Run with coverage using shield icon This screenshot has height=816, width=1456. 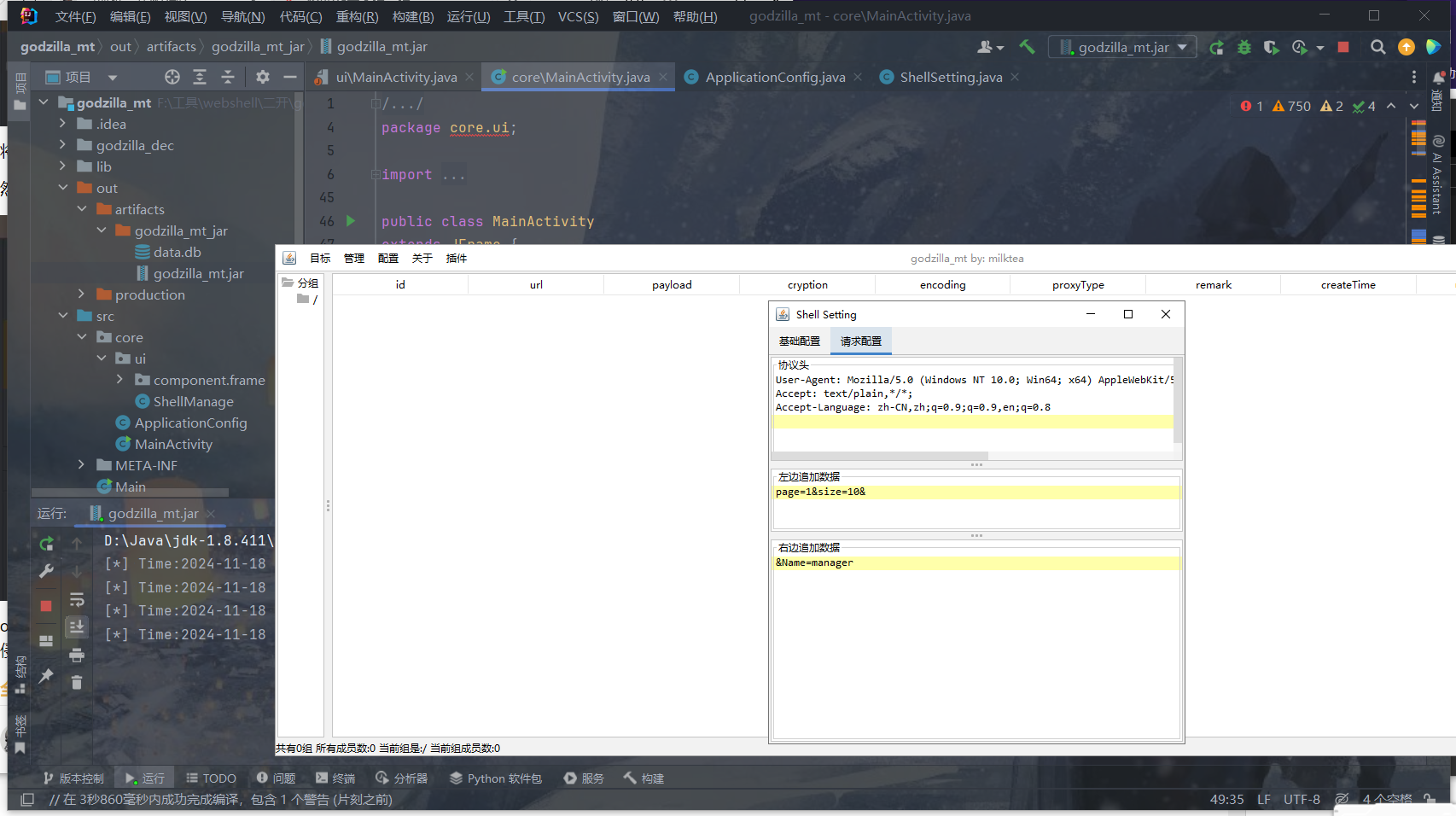pyautogui.click(x=1272, y=48)
